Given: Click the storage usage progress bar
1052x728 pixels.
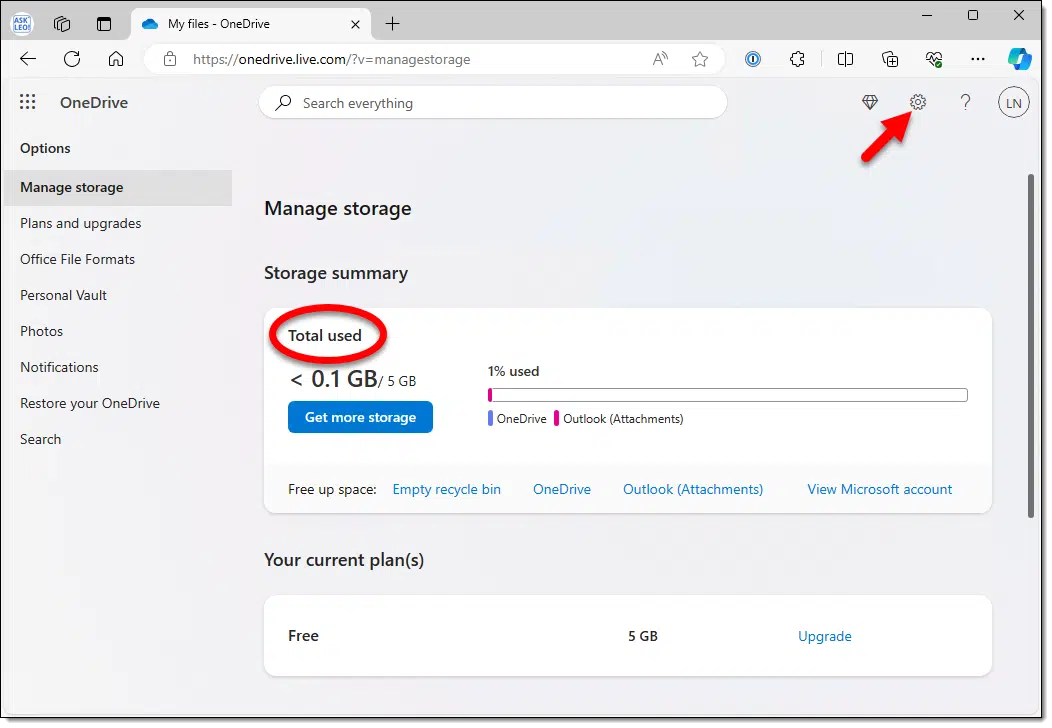Looking at the screenshot, I should [x=728, y=395].
